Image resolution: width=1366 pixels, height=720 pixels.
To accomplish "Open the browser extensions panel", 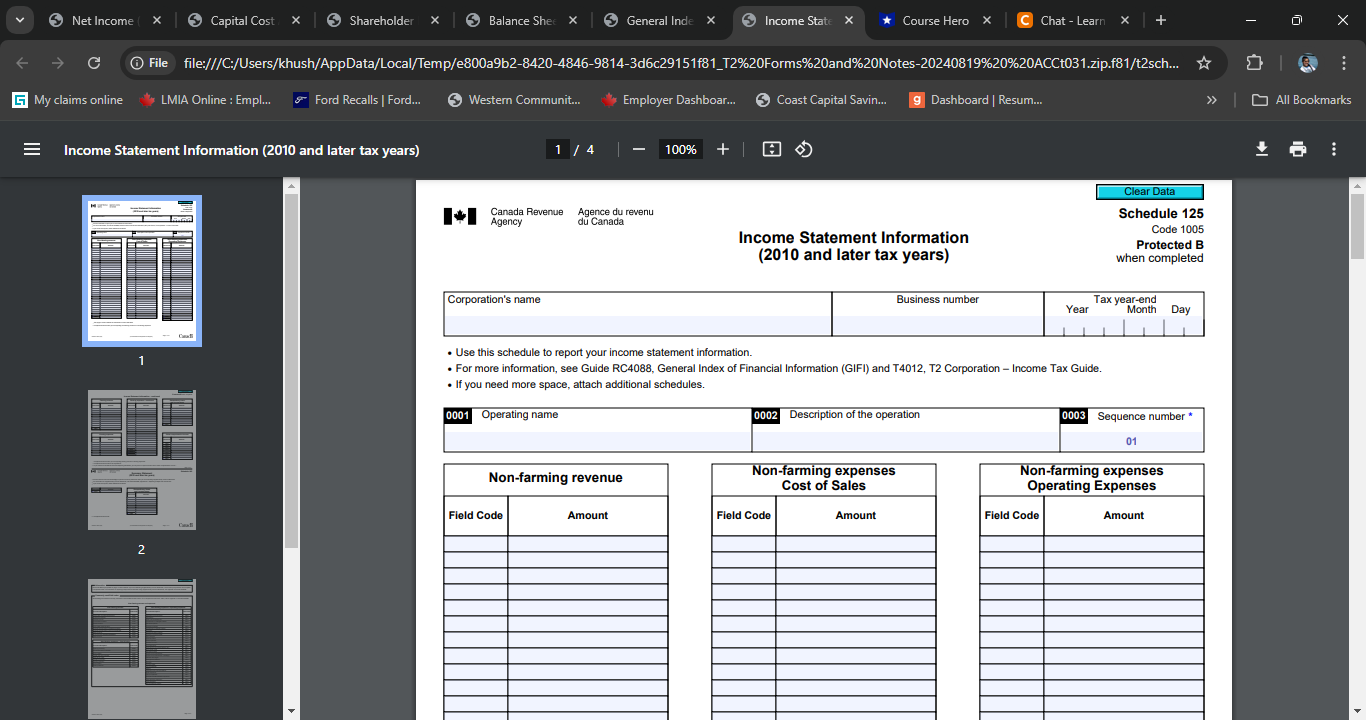I will (x=1253, y=61).
